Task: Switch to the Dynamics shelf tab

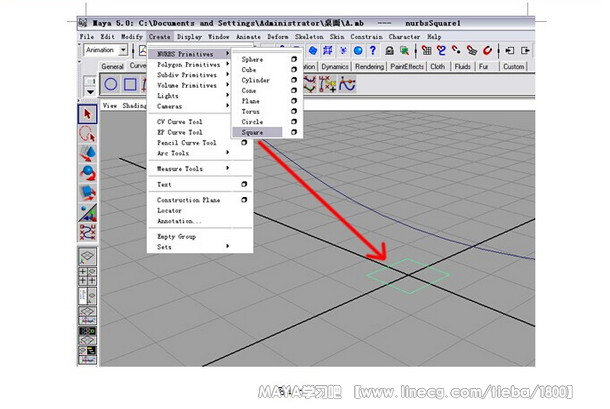Action: pos(335,67)
